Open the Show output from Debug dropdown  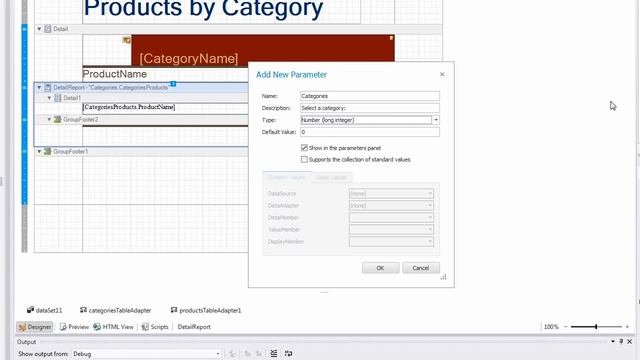[218, 354]
